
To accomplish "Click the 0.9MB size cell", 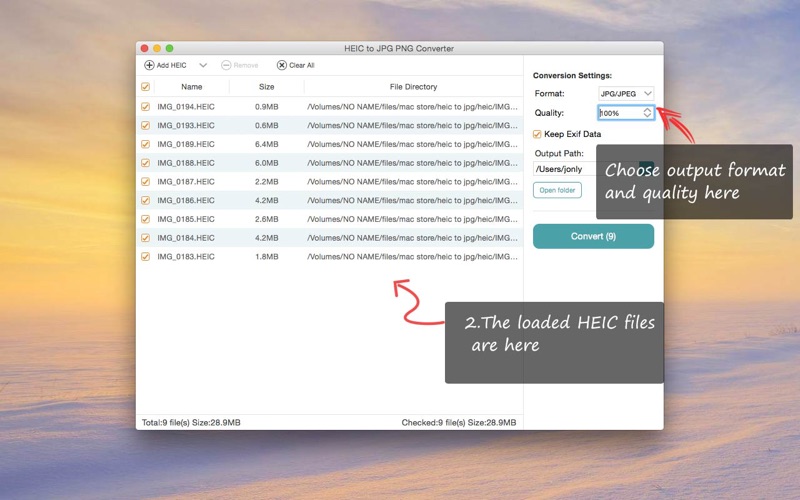I will point(267,107).
